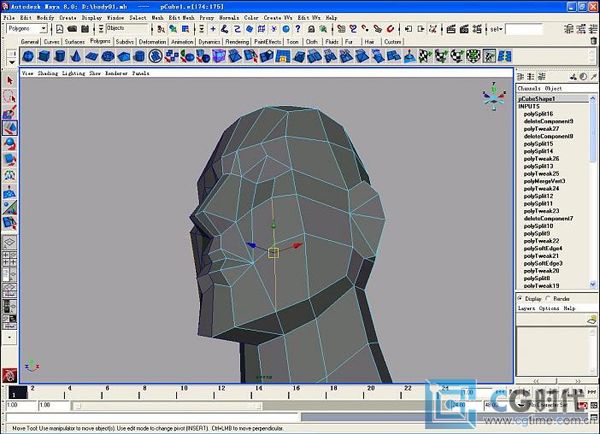Click the range slider bar below timeline
Viewport: 600px width, 434px height.
coord(168,405)
